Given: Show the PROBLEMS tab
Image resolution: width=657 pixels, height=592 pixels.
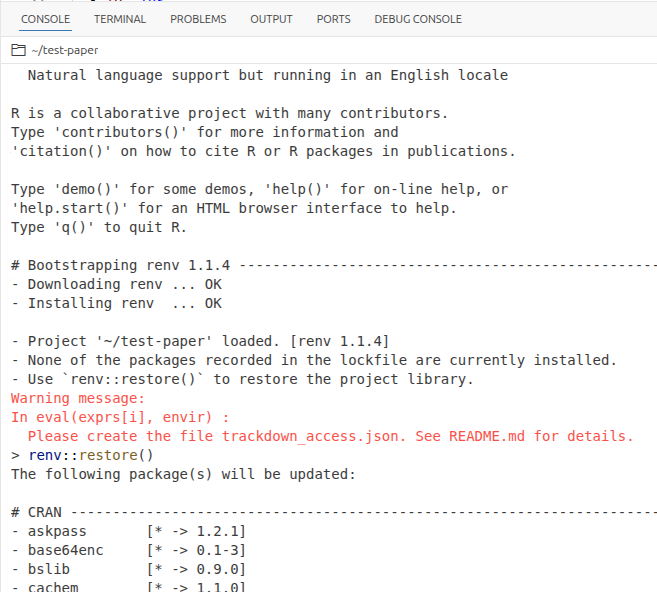Looking at the screenshot, I should click(198, 19).
